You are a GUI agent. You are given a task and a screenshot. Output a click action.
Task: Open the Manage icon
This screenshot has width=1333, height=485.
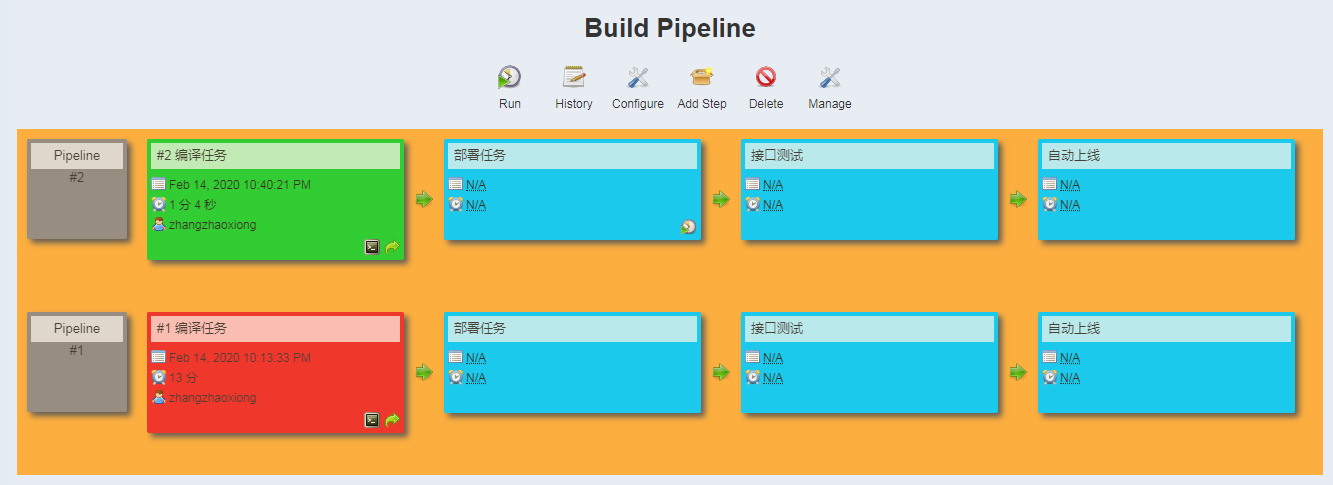click(x=830, y=77)
